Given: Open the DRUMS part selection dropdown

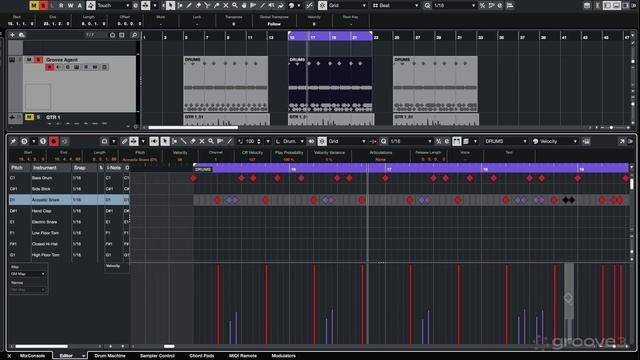Looking at the screenshot, I should coord(505,141).
